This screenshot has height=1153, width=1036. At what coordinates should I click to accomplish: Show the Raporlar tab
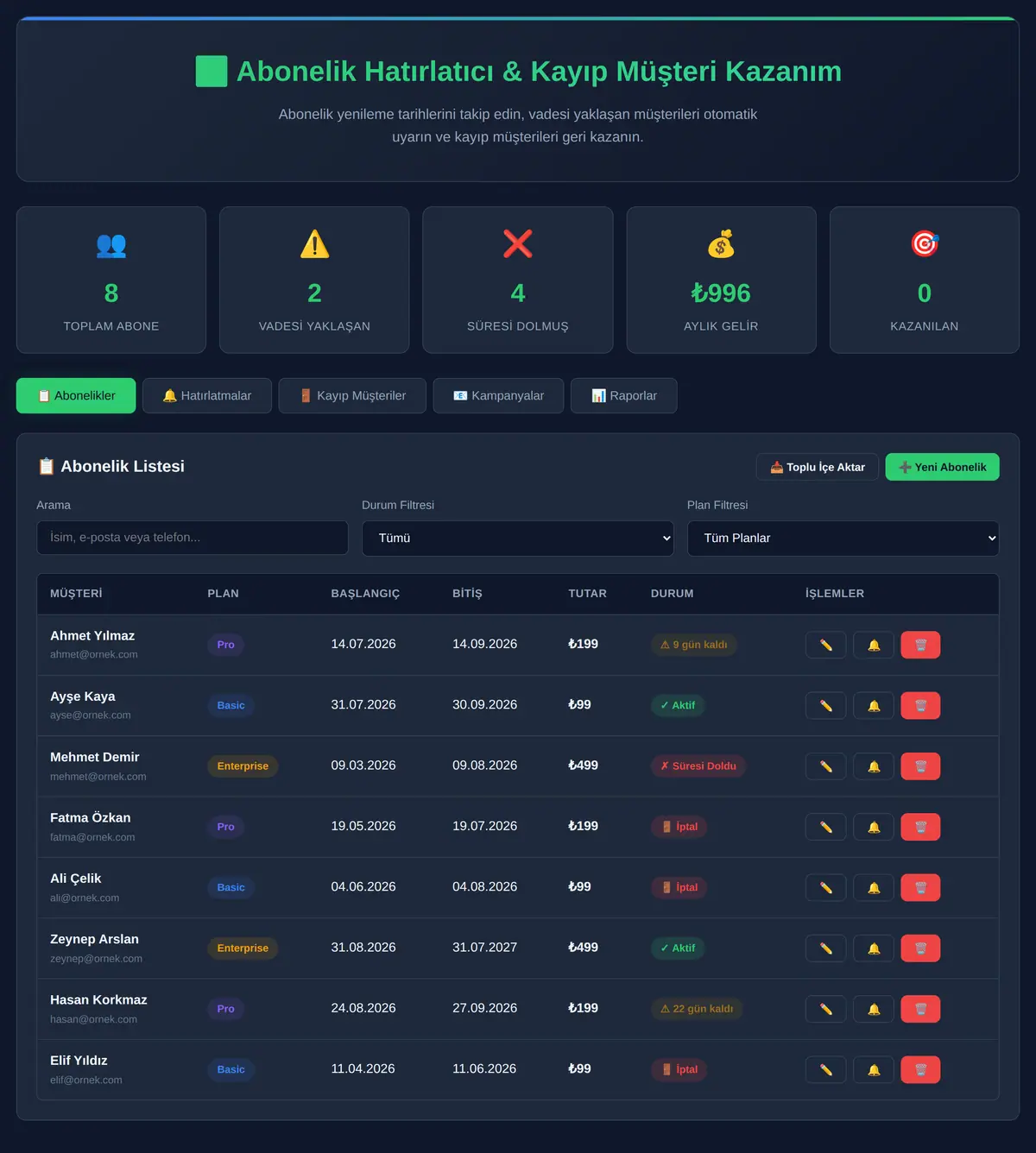tap(623, 395)
